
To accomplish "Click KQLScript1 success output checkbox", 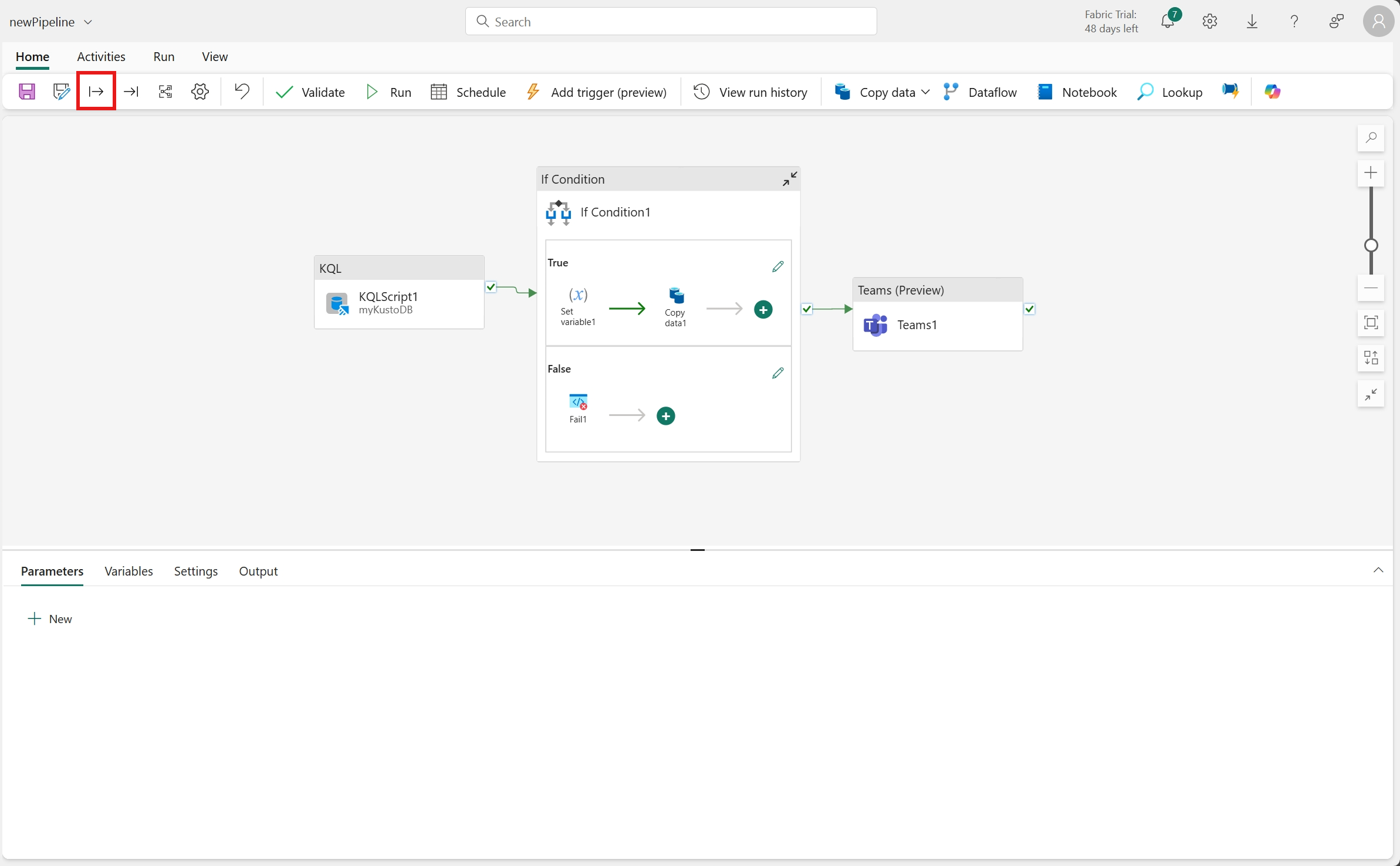I will pyautogui.click(x=491, y=287).
